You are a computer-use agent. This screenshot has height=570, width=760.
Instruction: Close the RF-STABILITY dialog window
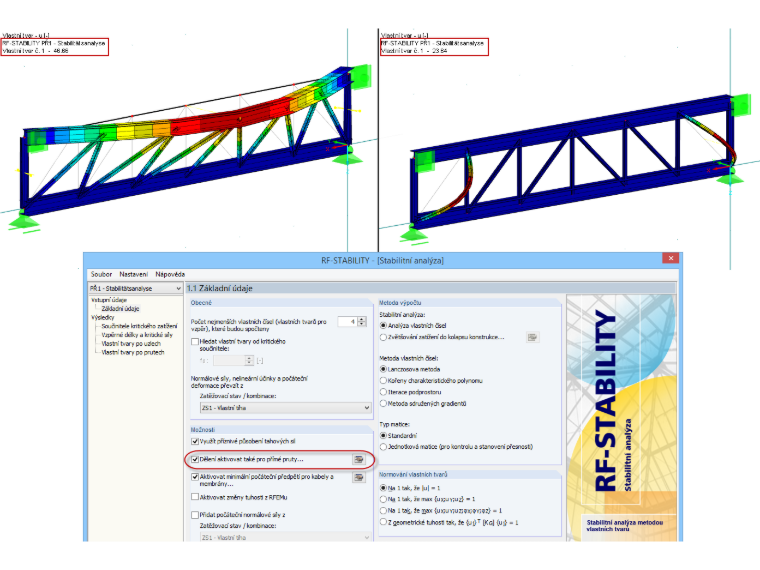[671, 258]
